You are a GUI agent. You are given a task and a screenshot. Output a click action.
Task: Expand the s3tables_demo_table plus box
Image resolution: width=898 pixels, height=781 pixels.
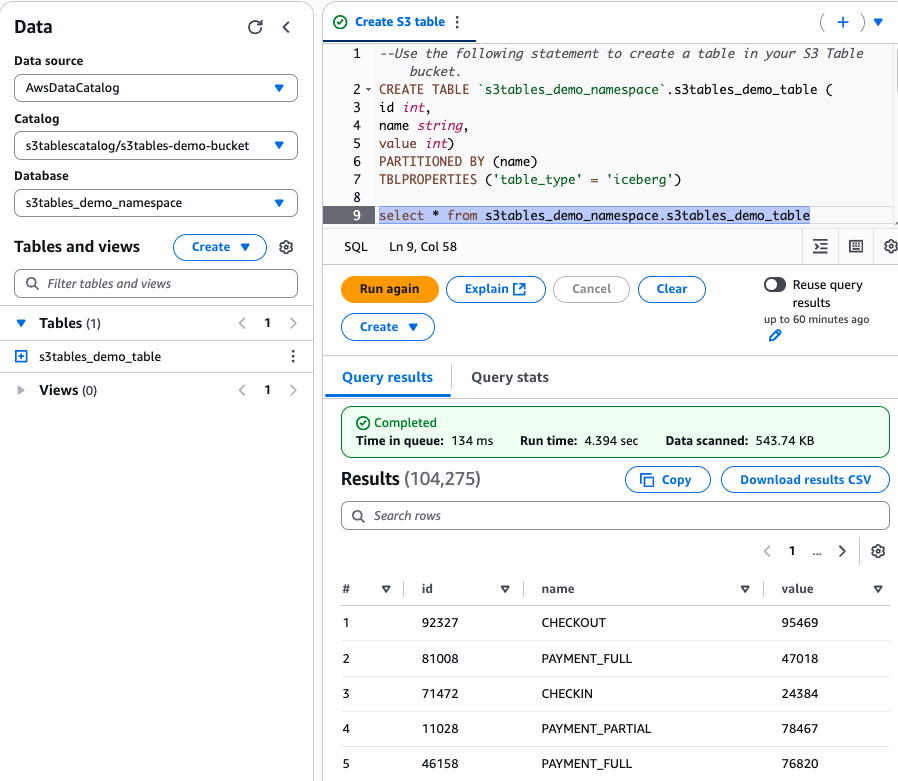tap(21, 356)
